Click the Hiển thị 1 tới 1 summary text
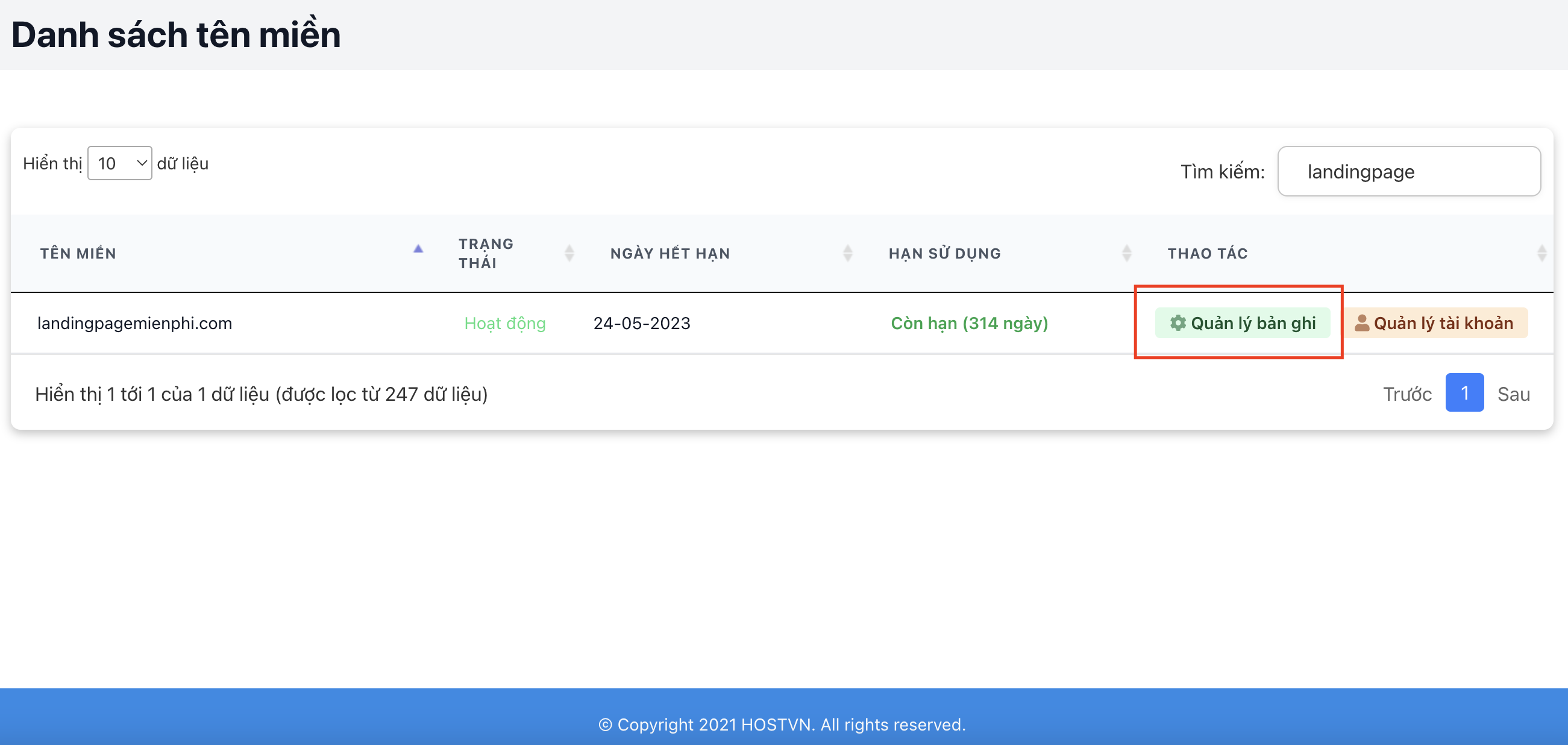 tap(261, 394)
